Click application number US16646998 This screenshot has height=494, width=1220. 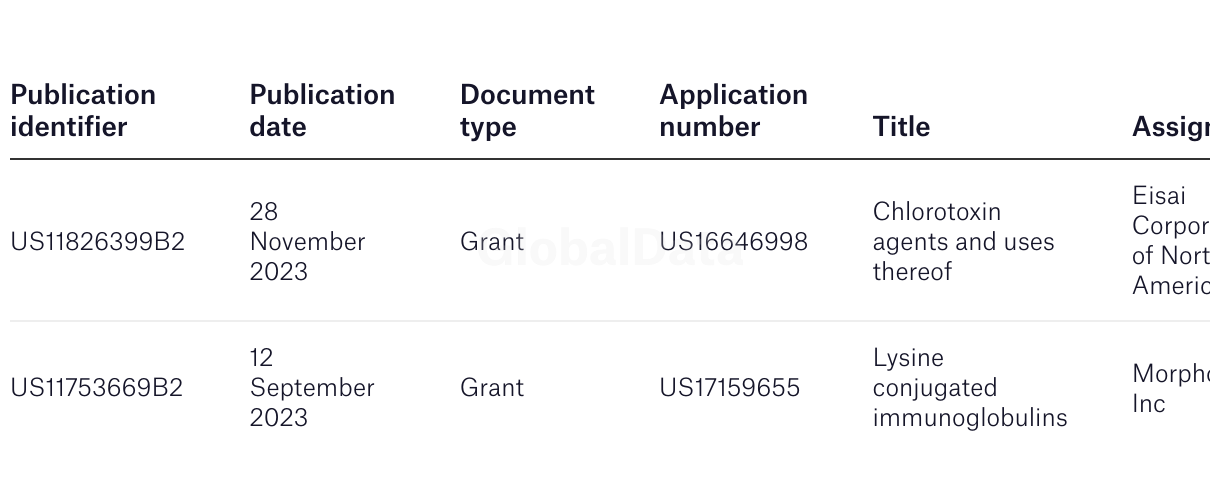[733, 242]
